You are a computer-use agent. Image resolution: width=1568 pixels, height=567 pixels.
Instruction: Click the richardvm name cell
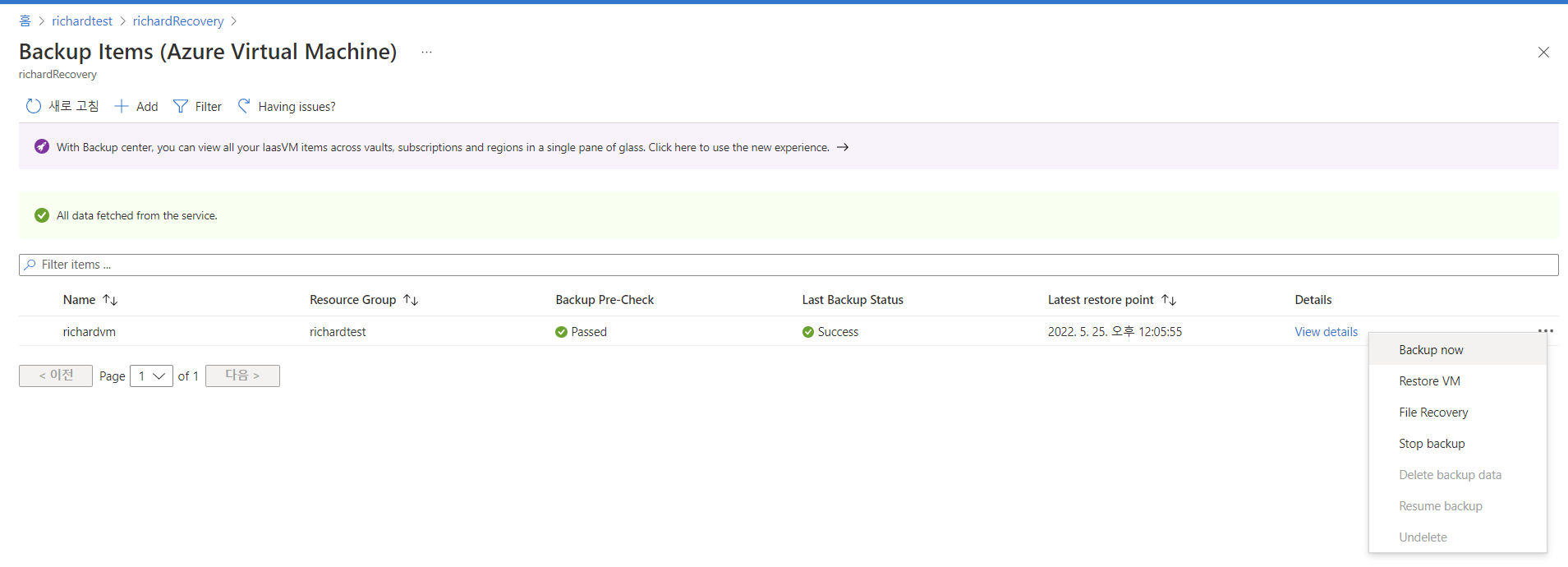click(90, 332)
